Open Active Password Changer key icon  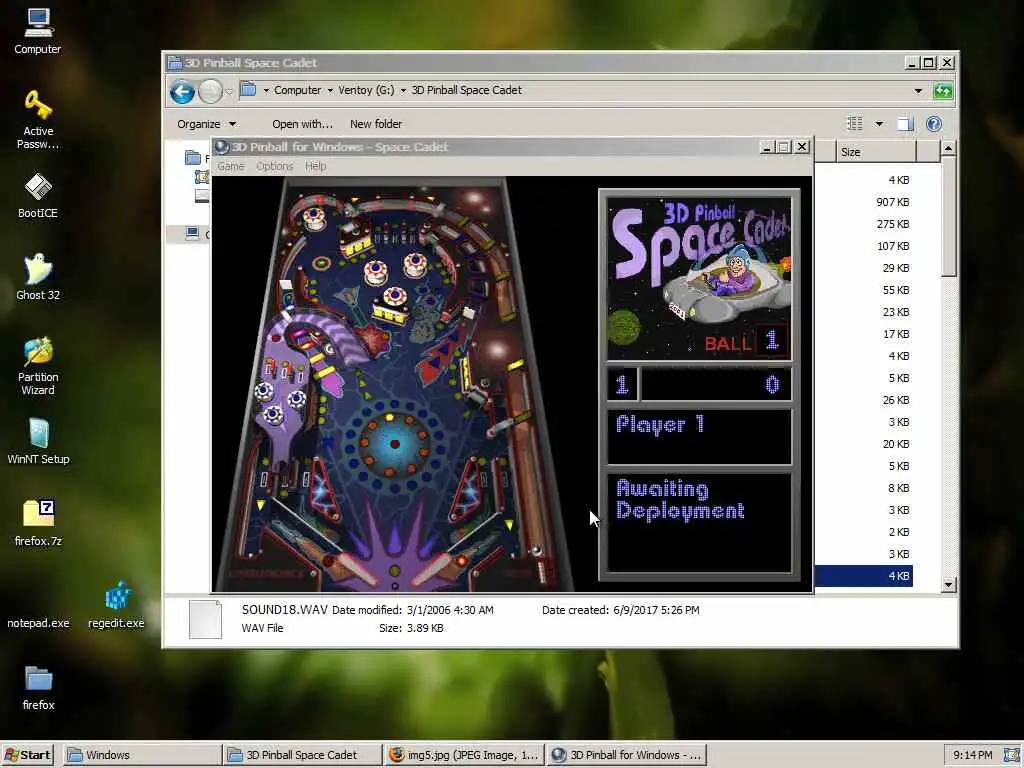click(x=38, y=119)
